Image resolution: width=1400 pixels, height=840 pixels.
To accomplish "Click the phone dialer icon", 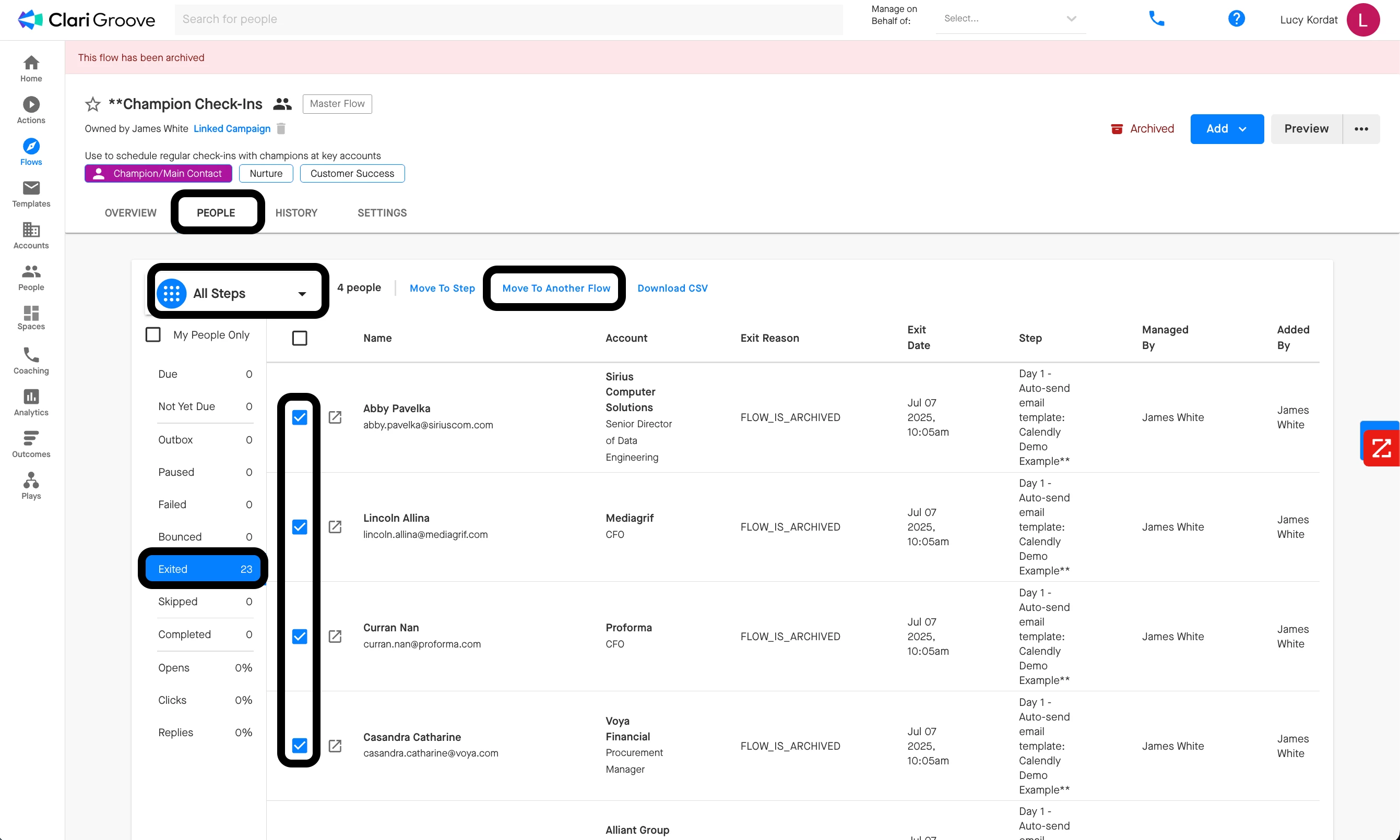I will [1156, 19].
